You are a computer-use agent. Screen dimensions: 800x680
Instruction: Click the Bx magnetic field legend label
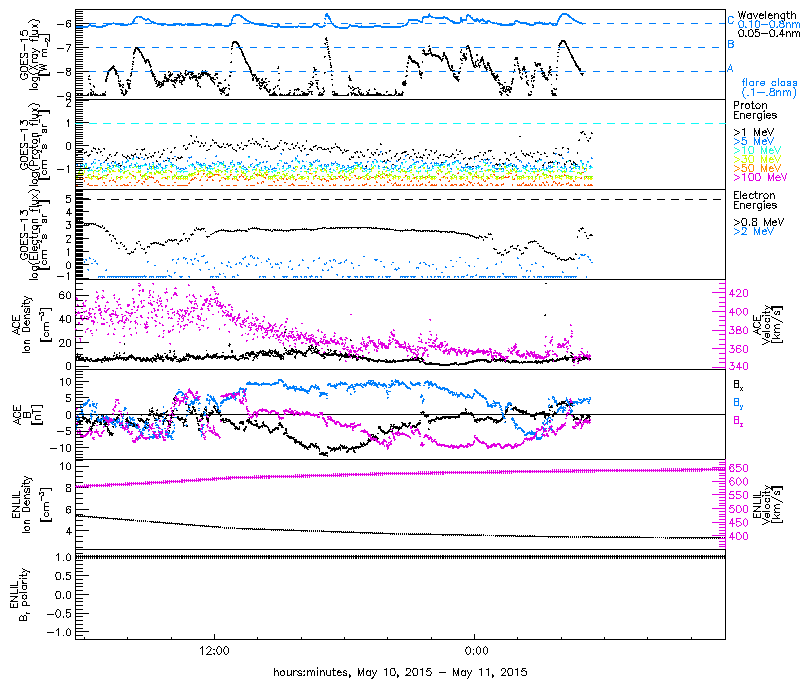pyautogui.click(x=738, y=385)
